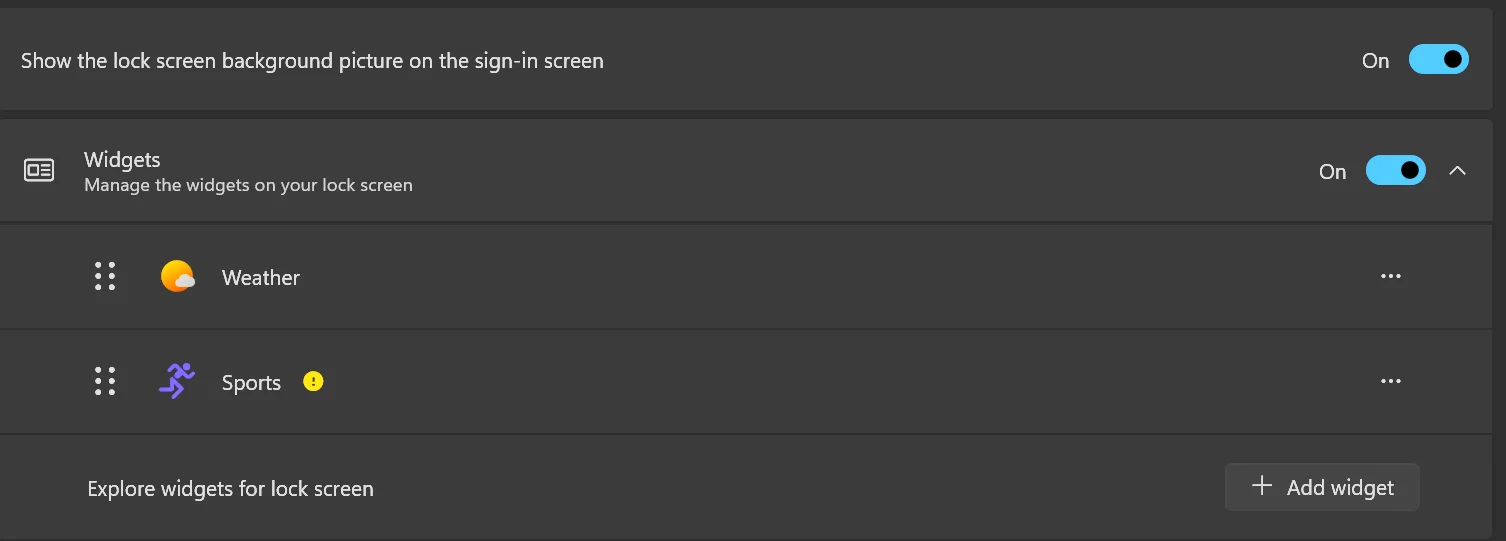Click the plus icon on Add widget

[x=1262, y=486]
